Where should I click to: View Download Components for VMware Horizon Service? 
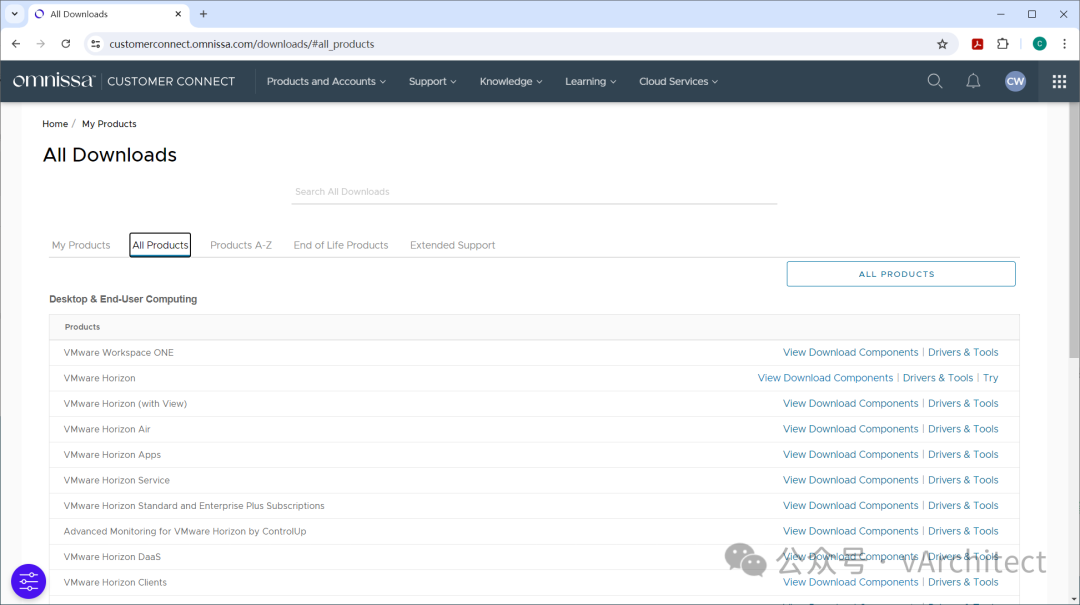[851, 480]
